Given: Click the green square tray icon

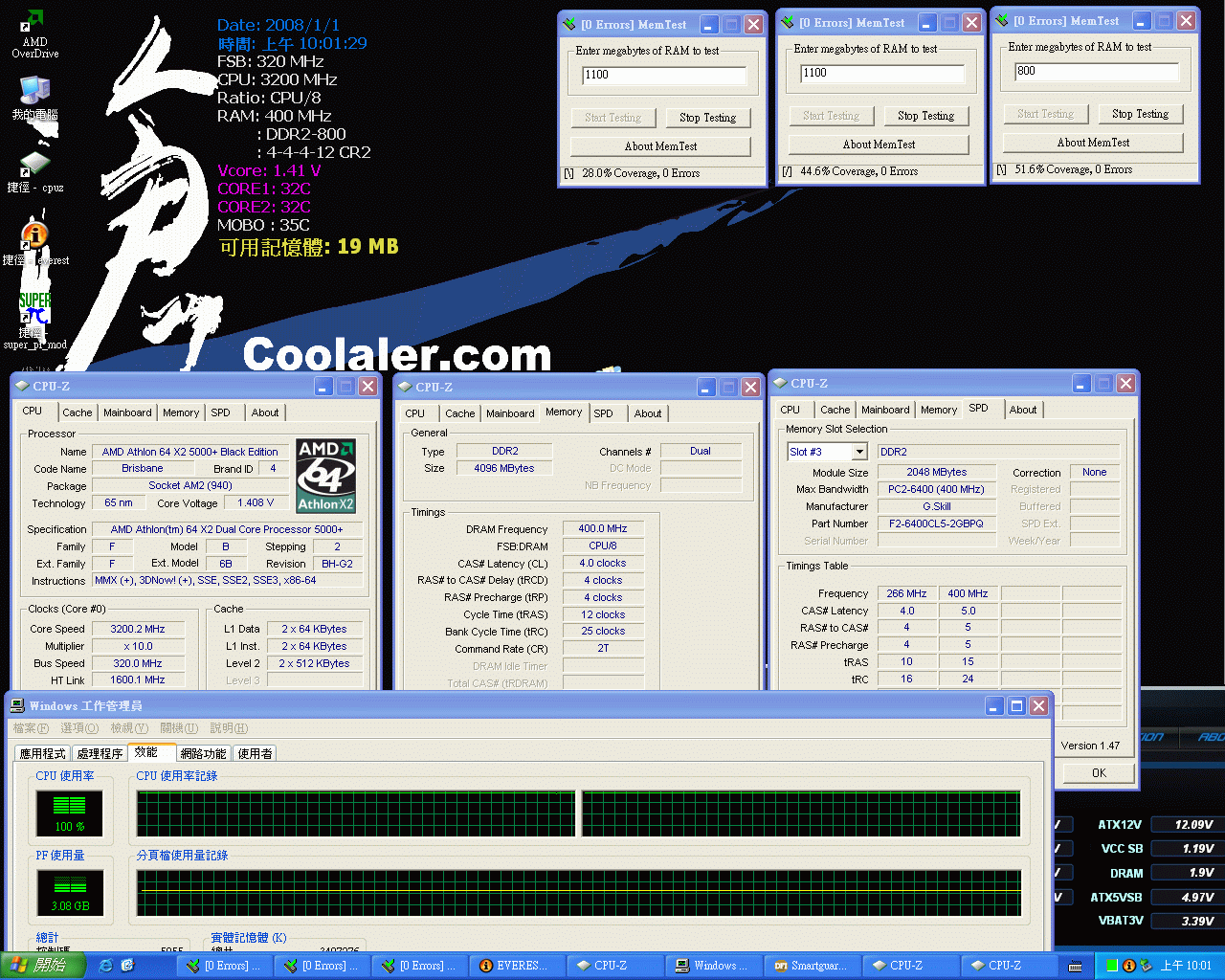Looking at the screenshot, I should (x=1112, y=966).
